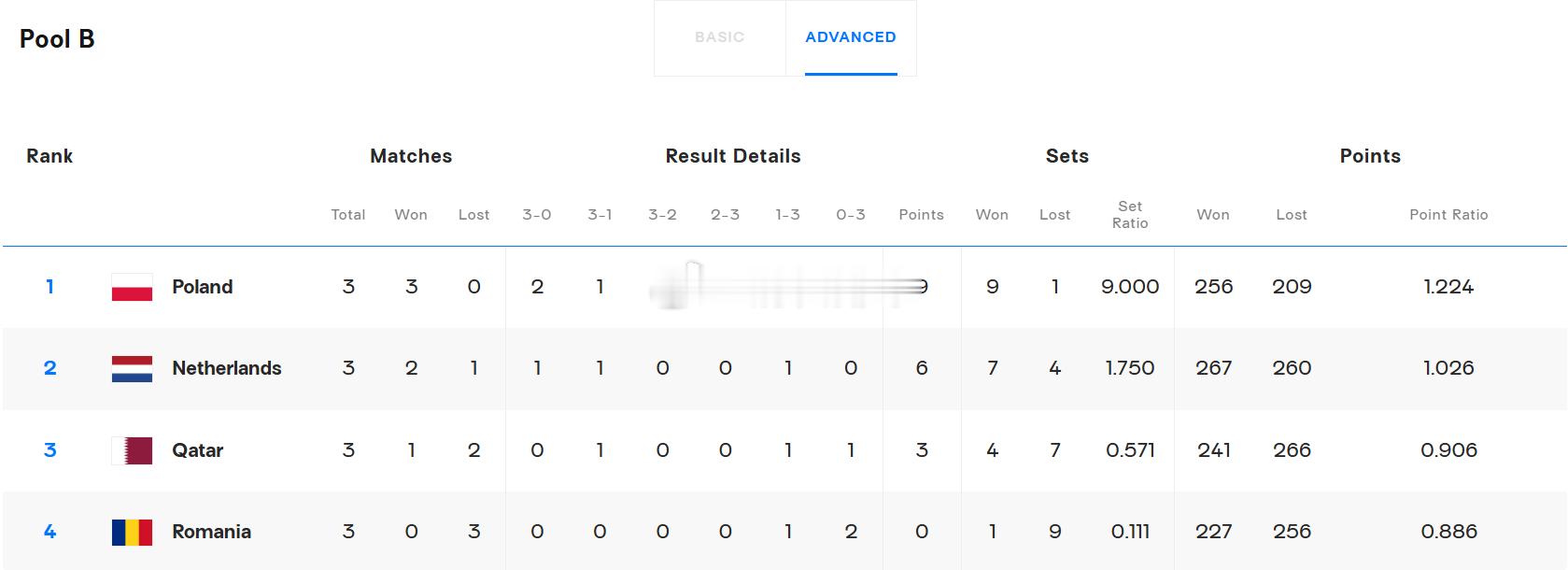The height and width of the screenshot is (570, 1568).
Task: Click the Netherlands flag icon
Action: 132,368
